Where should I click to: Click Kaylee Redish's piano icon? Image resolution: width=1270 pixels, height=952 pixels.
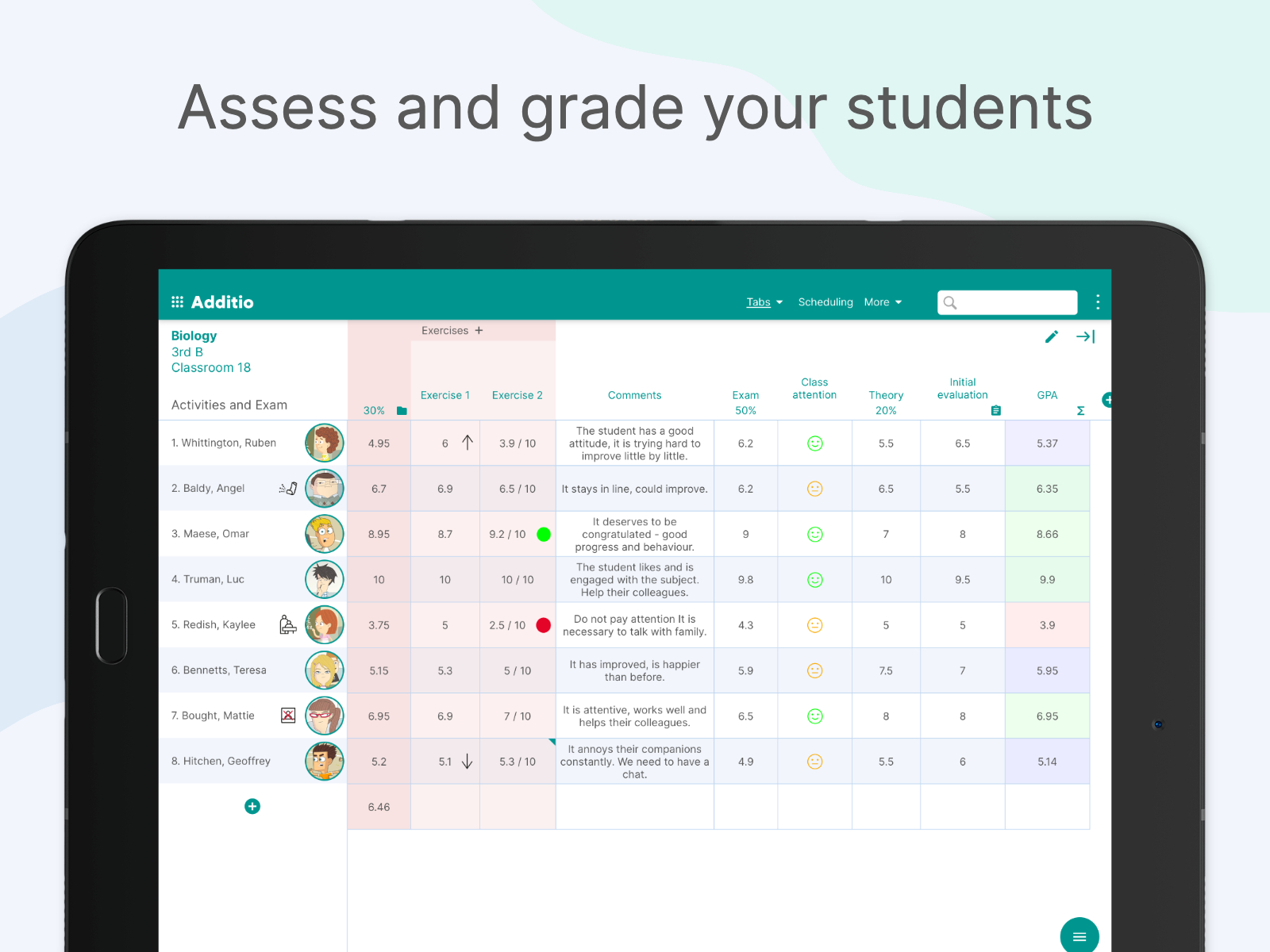[x=288, y=625]
